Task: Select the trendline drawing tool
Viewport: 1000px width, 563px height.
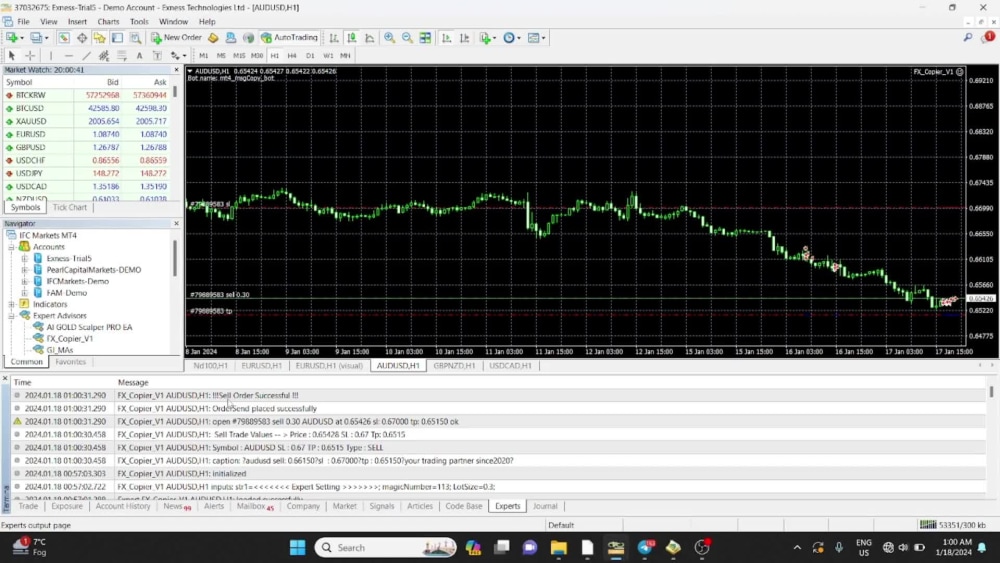Action: [86, 55]
